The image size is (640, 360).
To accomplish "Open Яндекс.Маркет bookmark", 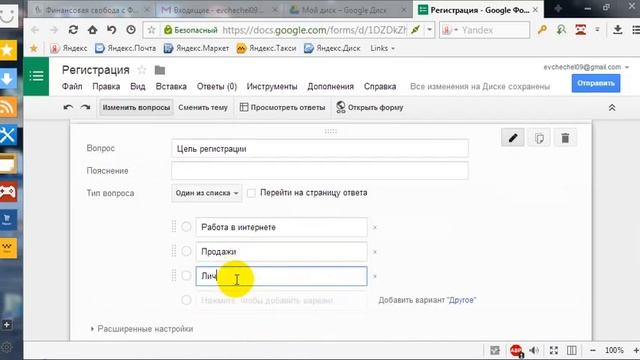I will 196,48.
